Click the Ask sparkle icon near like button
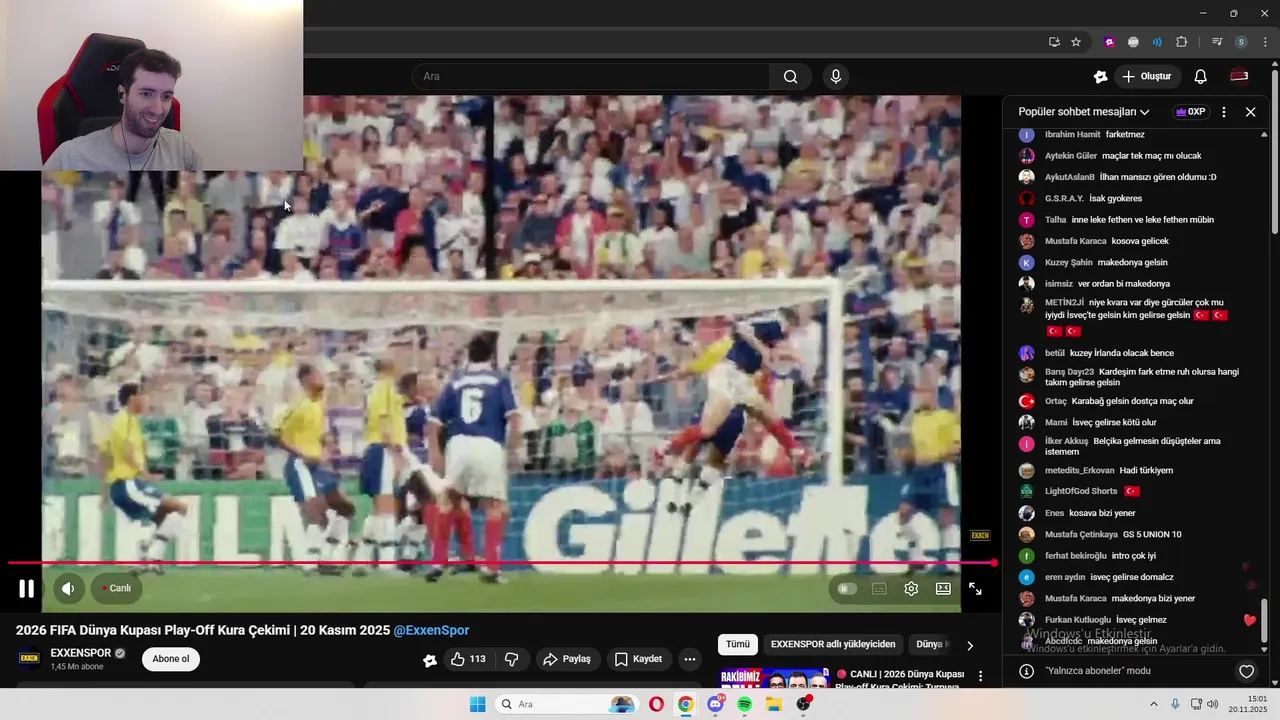This screenshot has height=720, width=1280. tap(430, 660)
